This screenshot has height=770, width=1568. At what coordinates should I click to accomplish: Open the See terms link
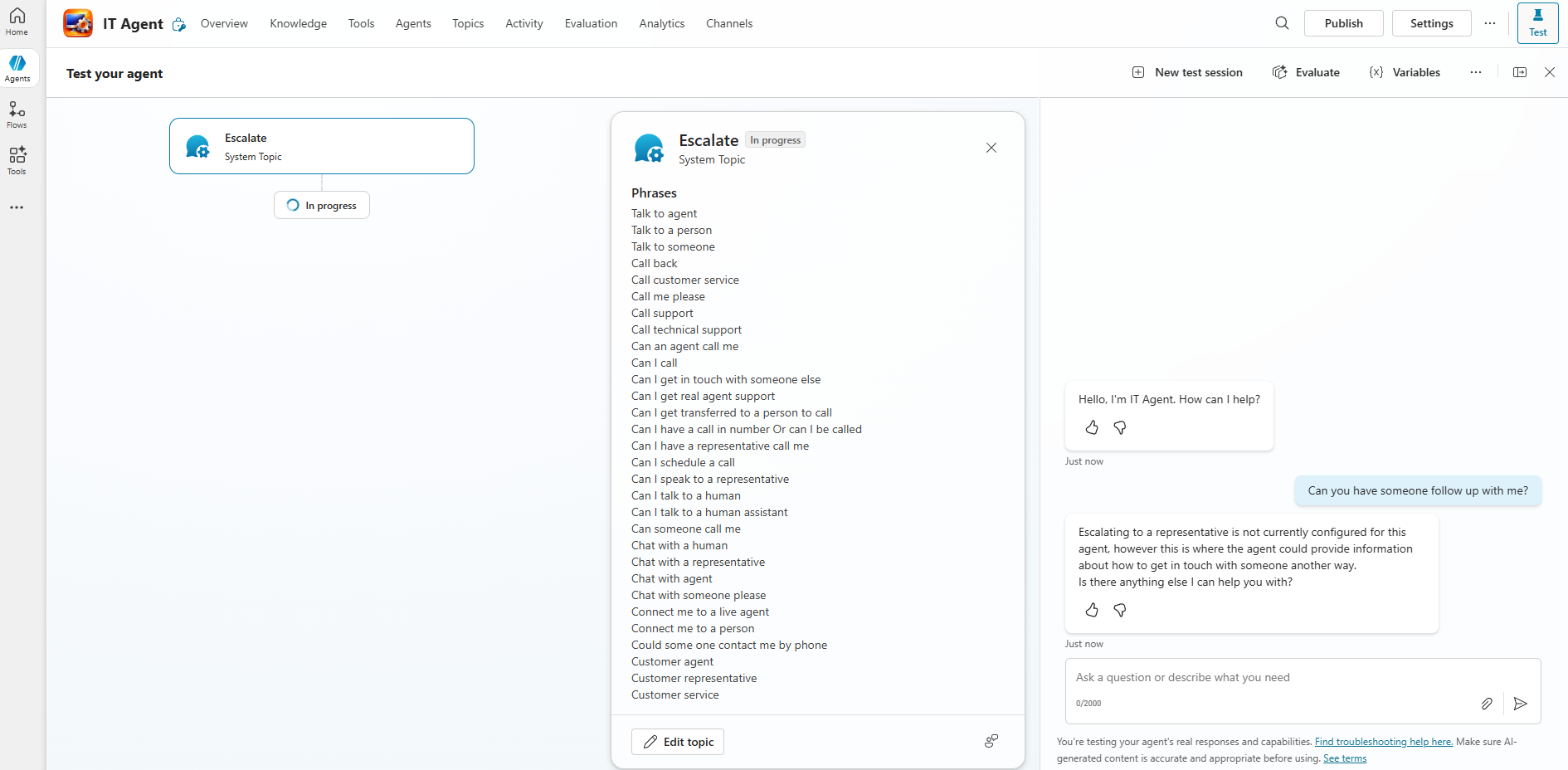click(x=1345, y=758)
